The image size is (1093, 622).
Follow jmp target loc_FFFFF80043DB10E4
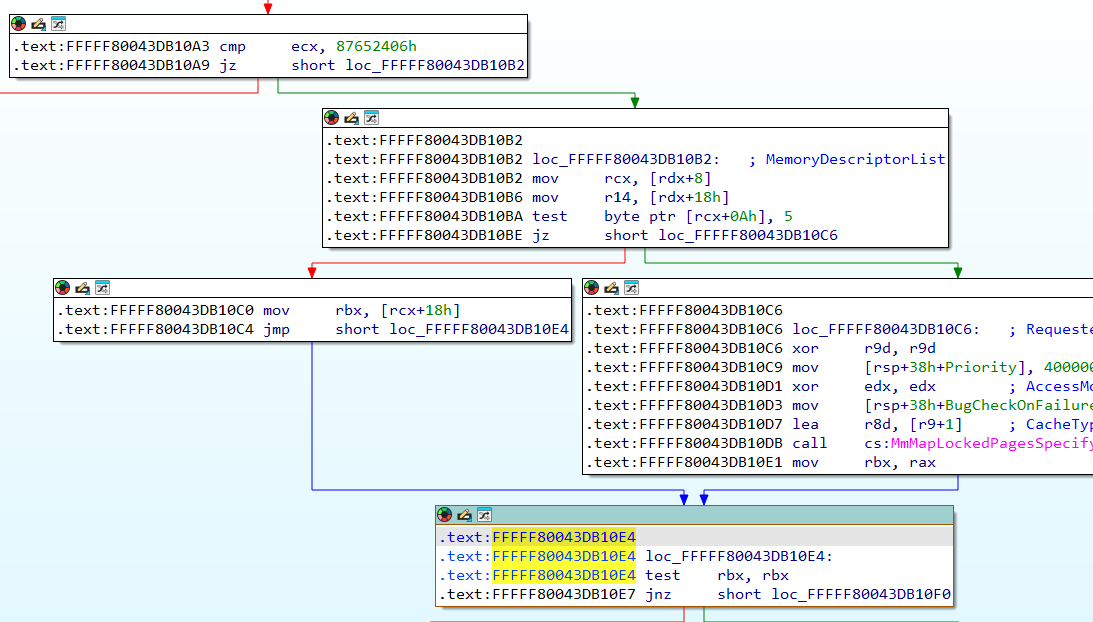479,330
